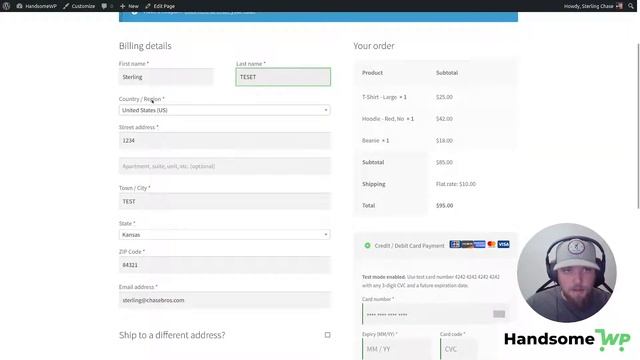Open the comments bubble icon

(107, 6)
